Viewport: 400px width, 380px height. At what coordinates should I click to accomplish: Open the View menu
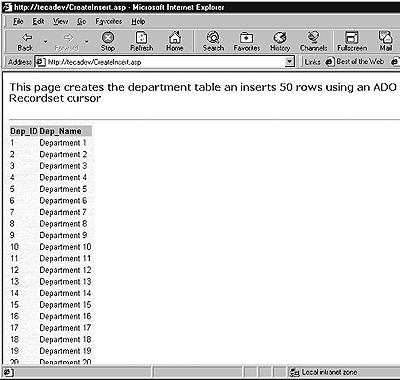coord(60,22)
